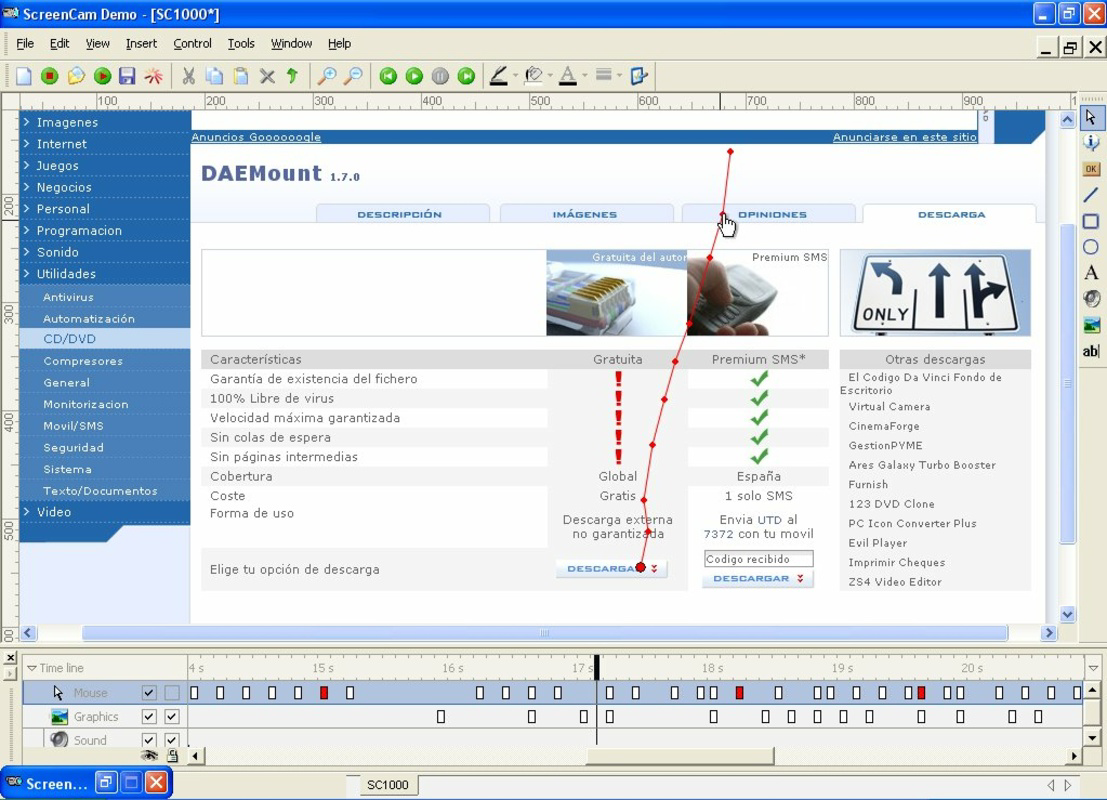Copy selection with the copy icon

click(214, 76)
